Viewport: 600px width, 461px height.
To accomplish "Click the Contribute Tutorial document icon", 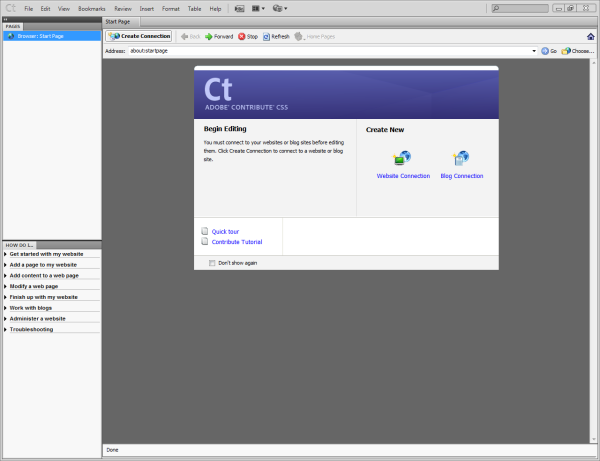I will click(205, 241).
